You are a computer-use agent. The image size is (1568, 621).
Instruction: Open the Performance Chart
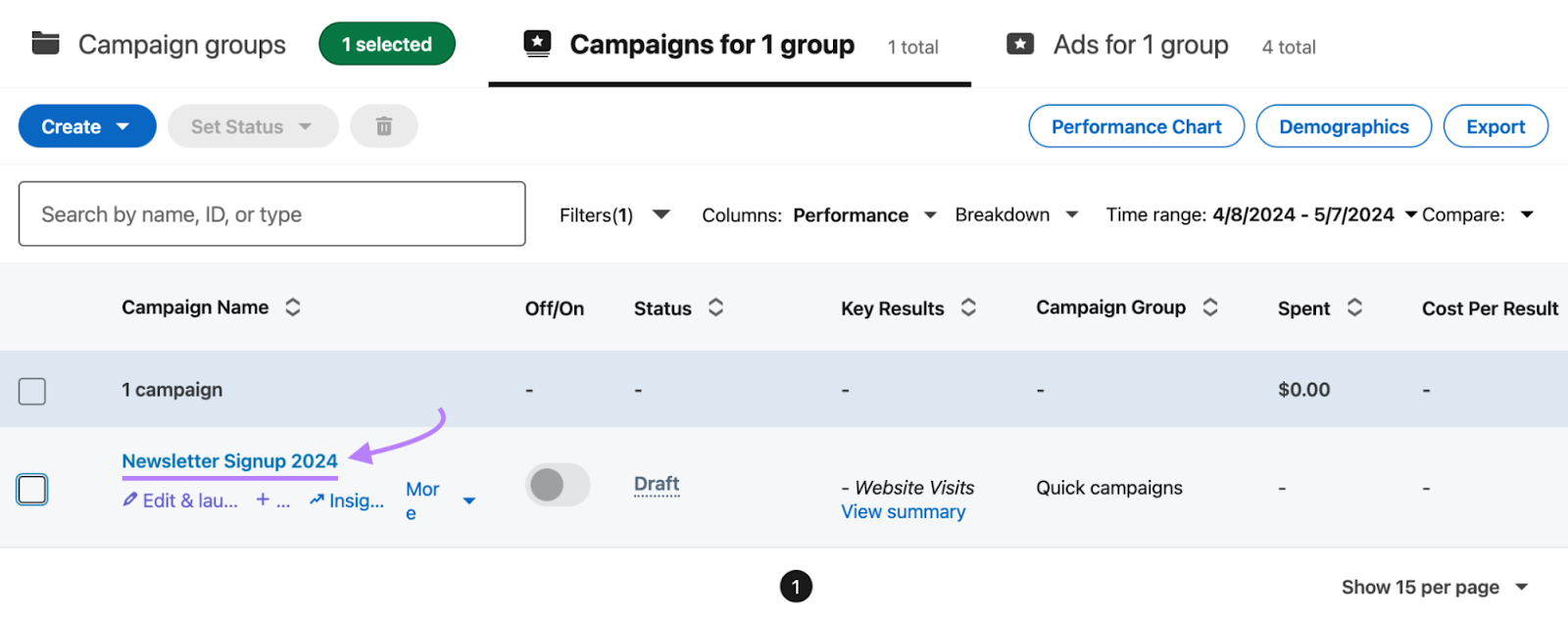coord(1135,125)
